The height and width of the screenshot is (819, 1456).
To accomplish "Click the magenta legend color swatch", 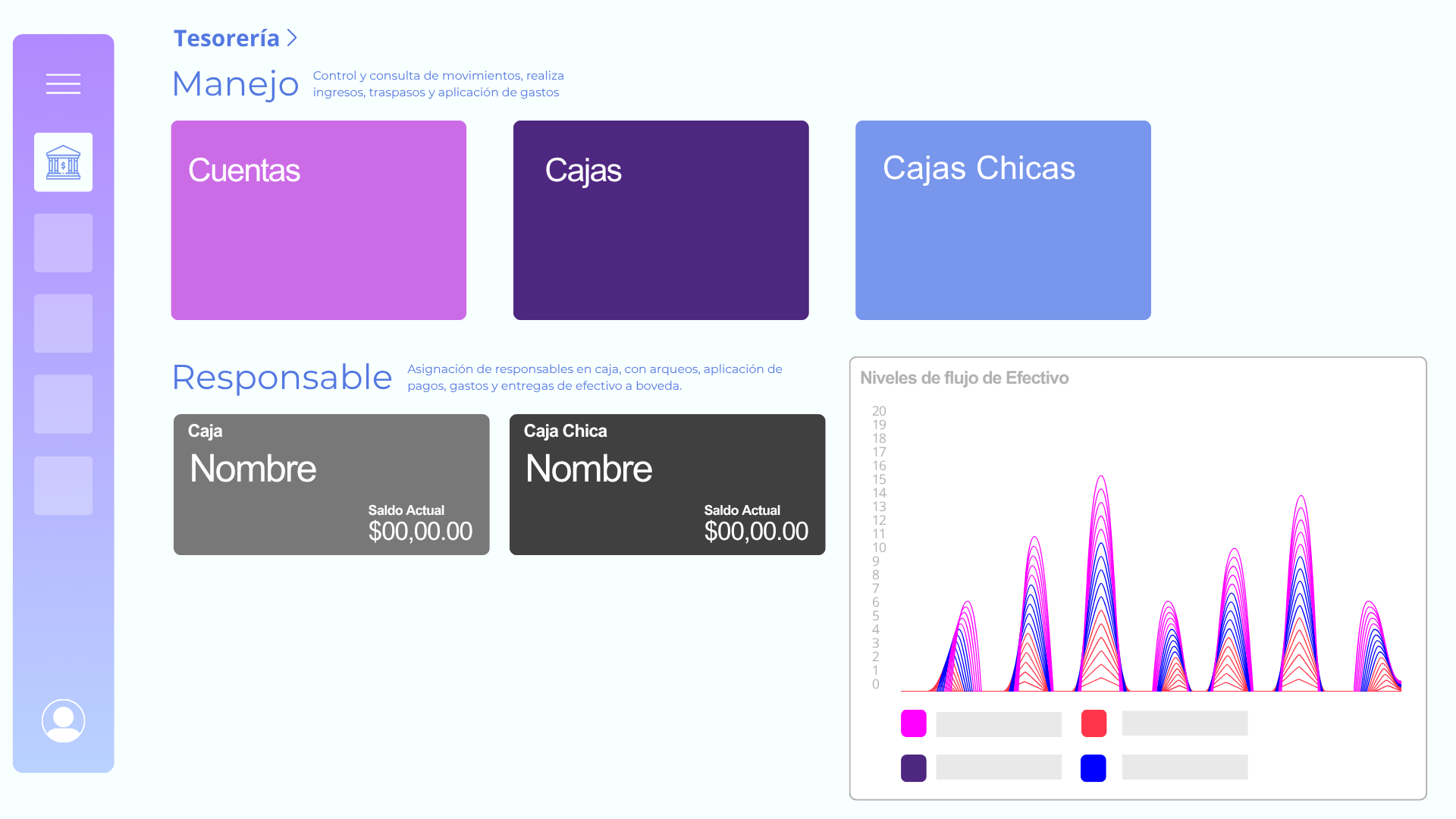I will pos(913,723).
